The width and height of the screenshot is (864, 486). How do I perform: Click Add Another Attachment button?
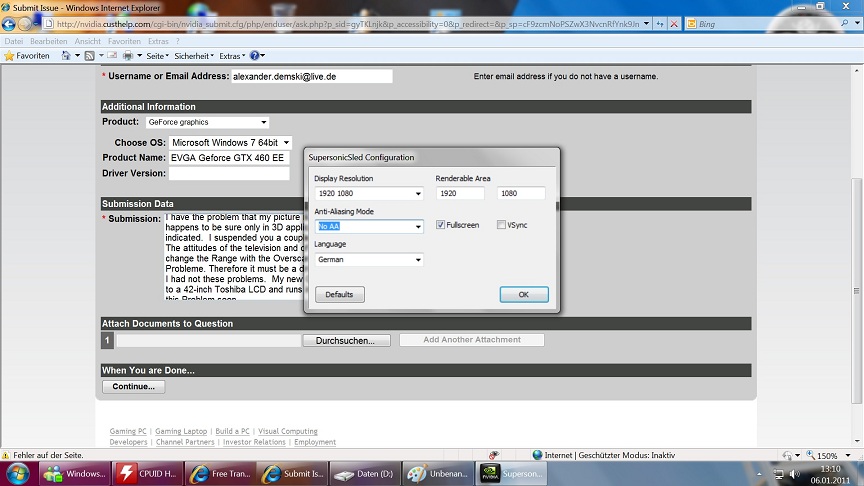472,340
